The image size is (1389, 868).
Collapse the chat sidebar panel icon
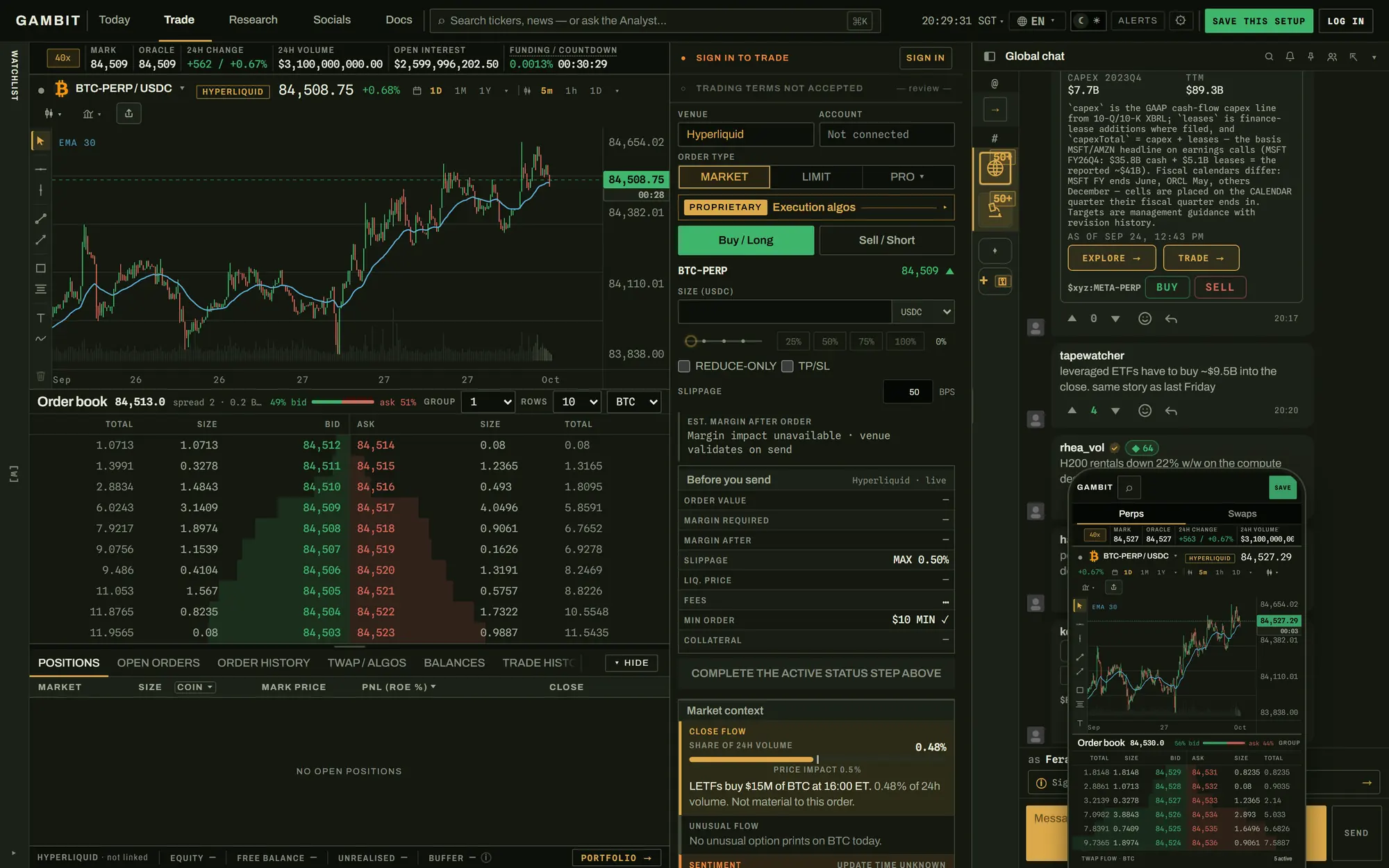990,56
